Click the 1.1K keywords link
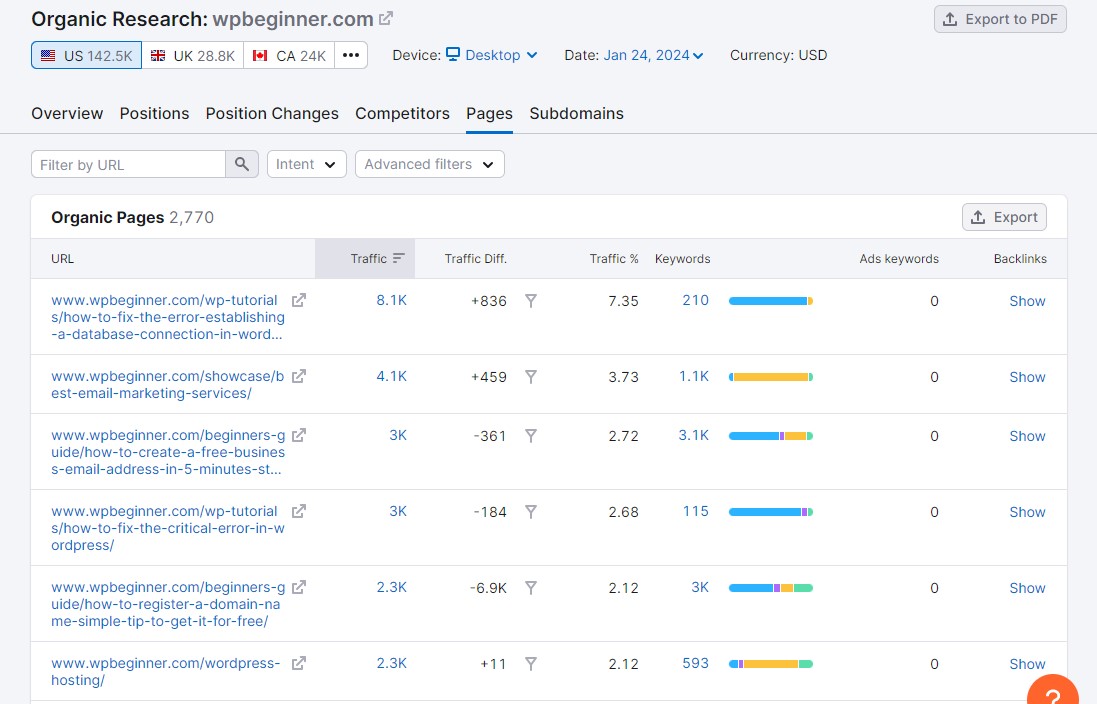This screenshot has width=1097, height=704. pos(694,376)
